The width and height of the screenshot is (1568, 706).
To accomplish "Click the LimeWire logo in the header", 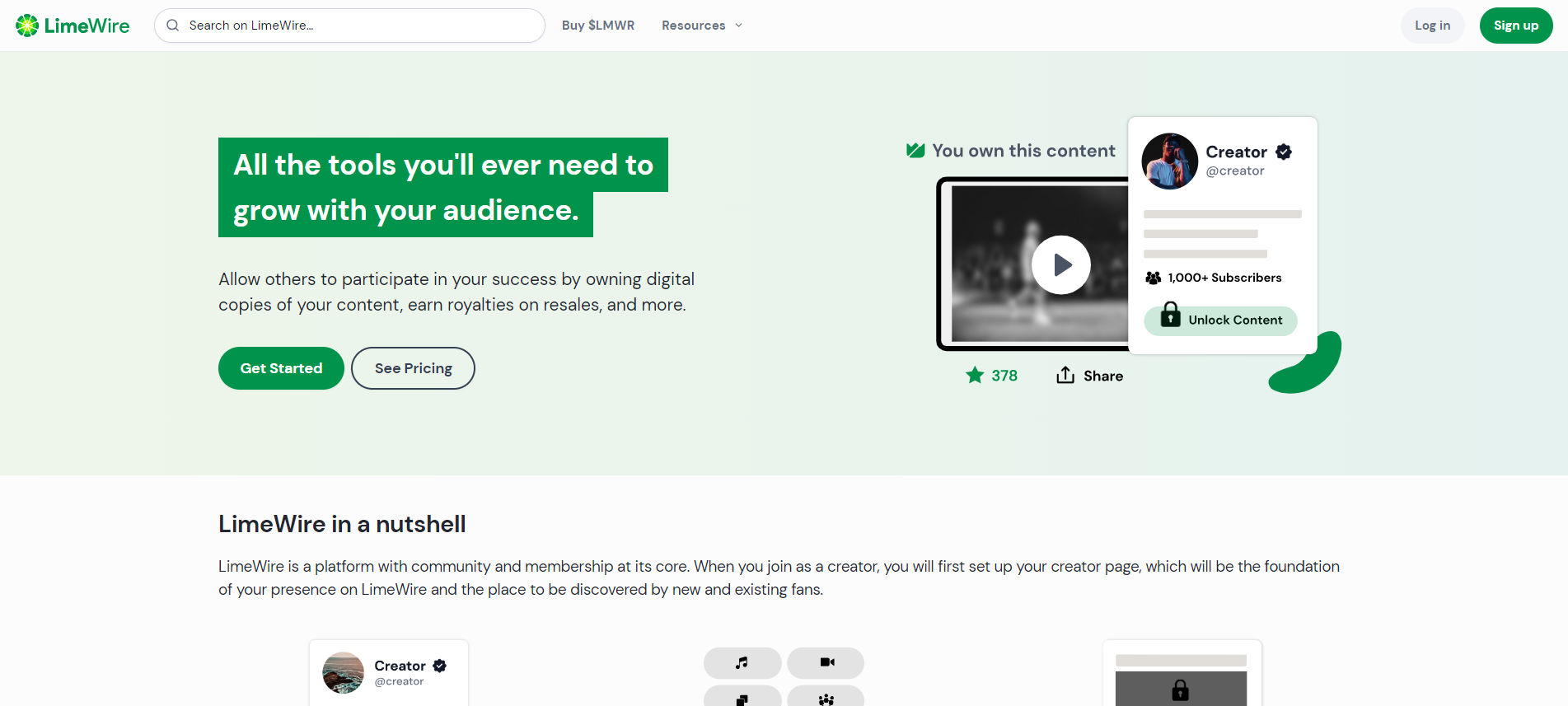I will (73, 26).
